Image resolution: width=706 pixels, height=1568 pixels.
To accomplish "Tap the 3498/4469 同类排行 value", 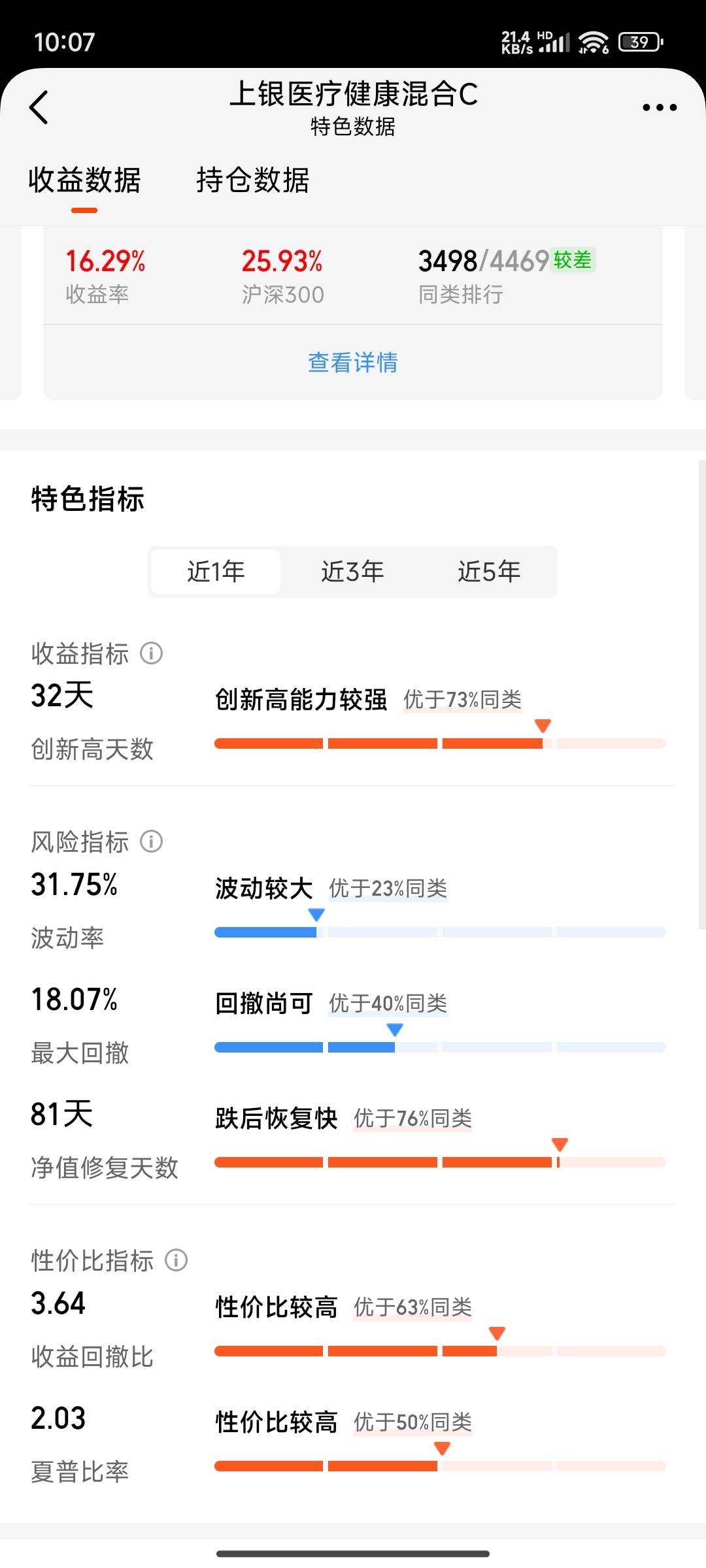I will pyautogui.click(x=483, y=261).
